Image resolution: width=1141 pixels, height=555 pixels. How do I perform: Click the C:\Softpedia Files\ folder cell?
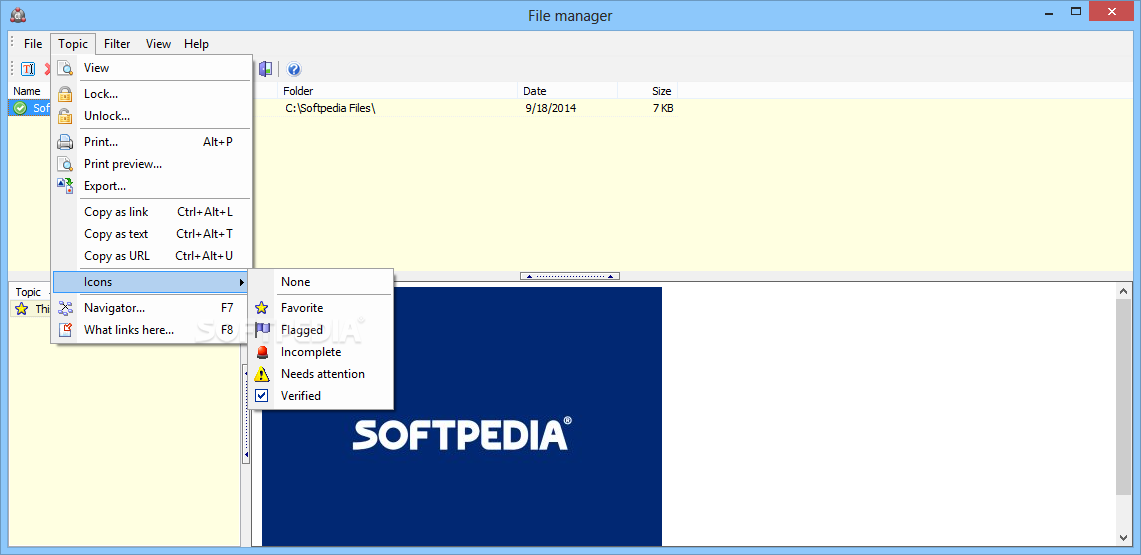click(x=330, y=108)
